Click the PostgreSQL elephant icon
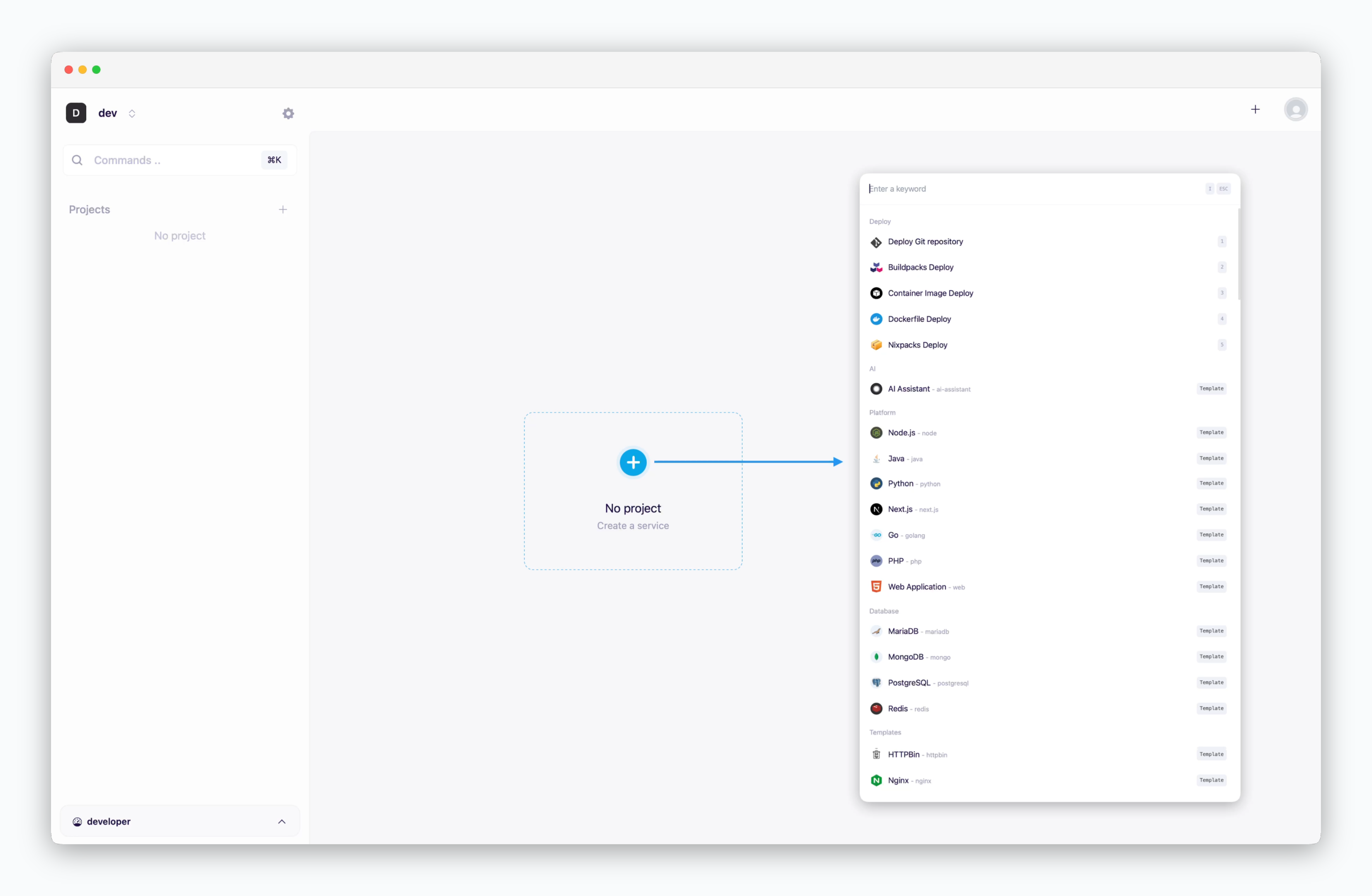 tap(876, 683)
